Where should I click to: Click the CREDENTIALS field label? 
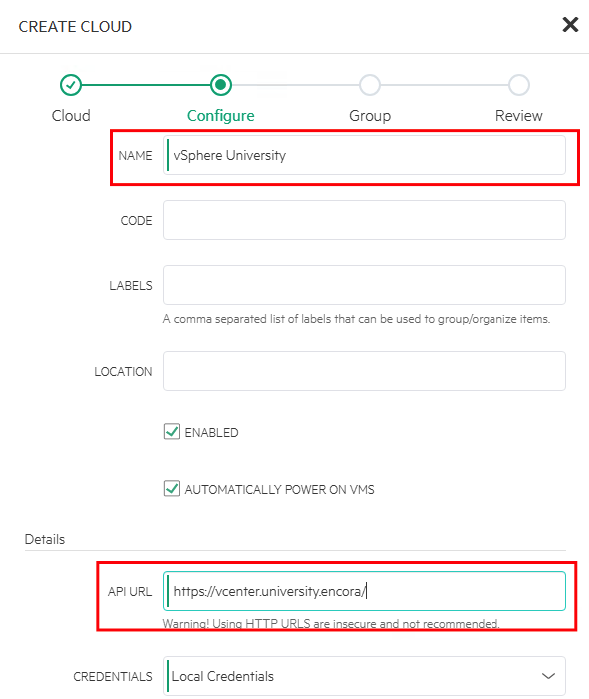click(x=113, y=677)
